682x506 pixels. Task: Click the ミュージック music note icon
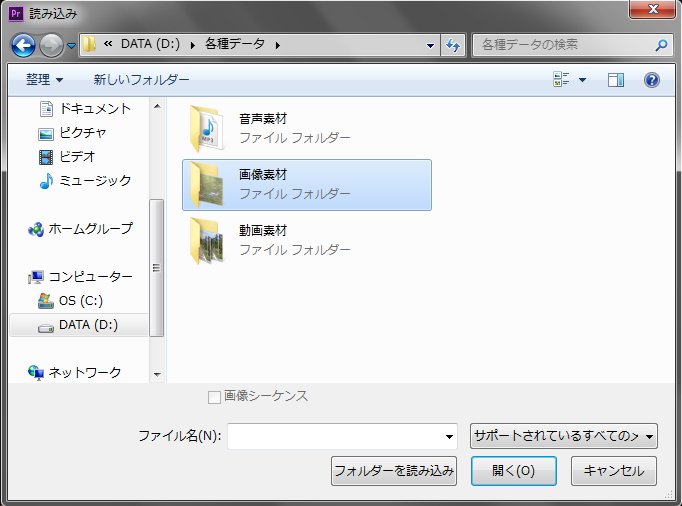point(46,181)
